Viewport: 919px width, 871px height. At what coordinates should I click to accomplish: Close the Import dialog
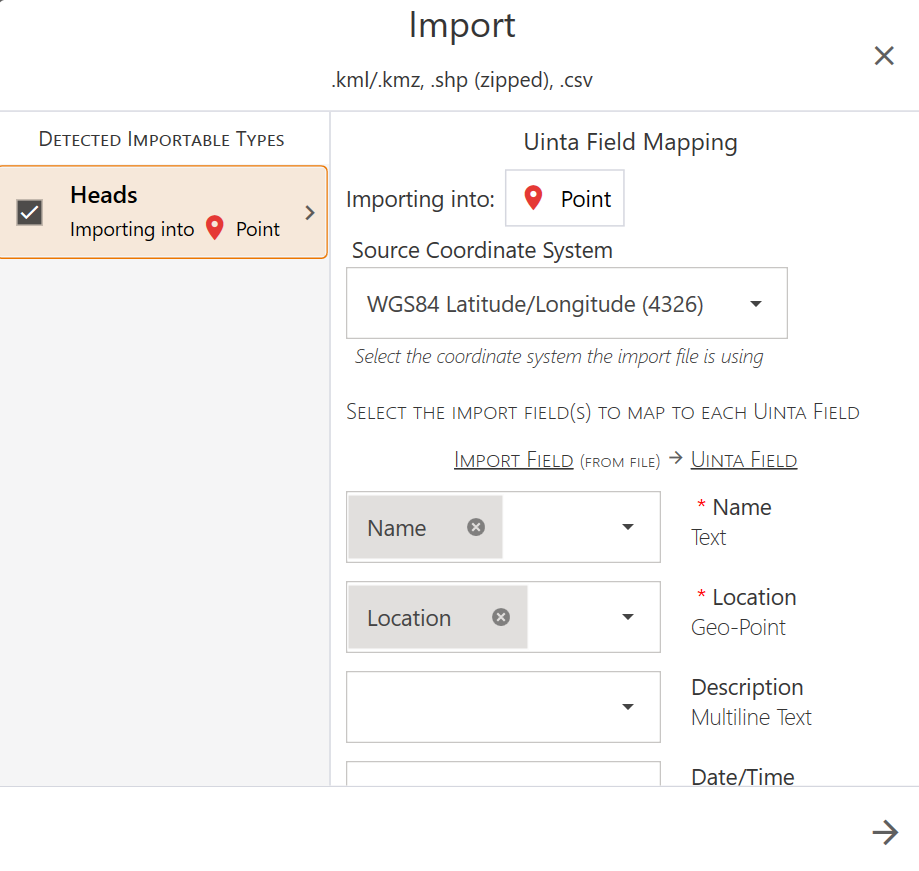click(883, 56)
